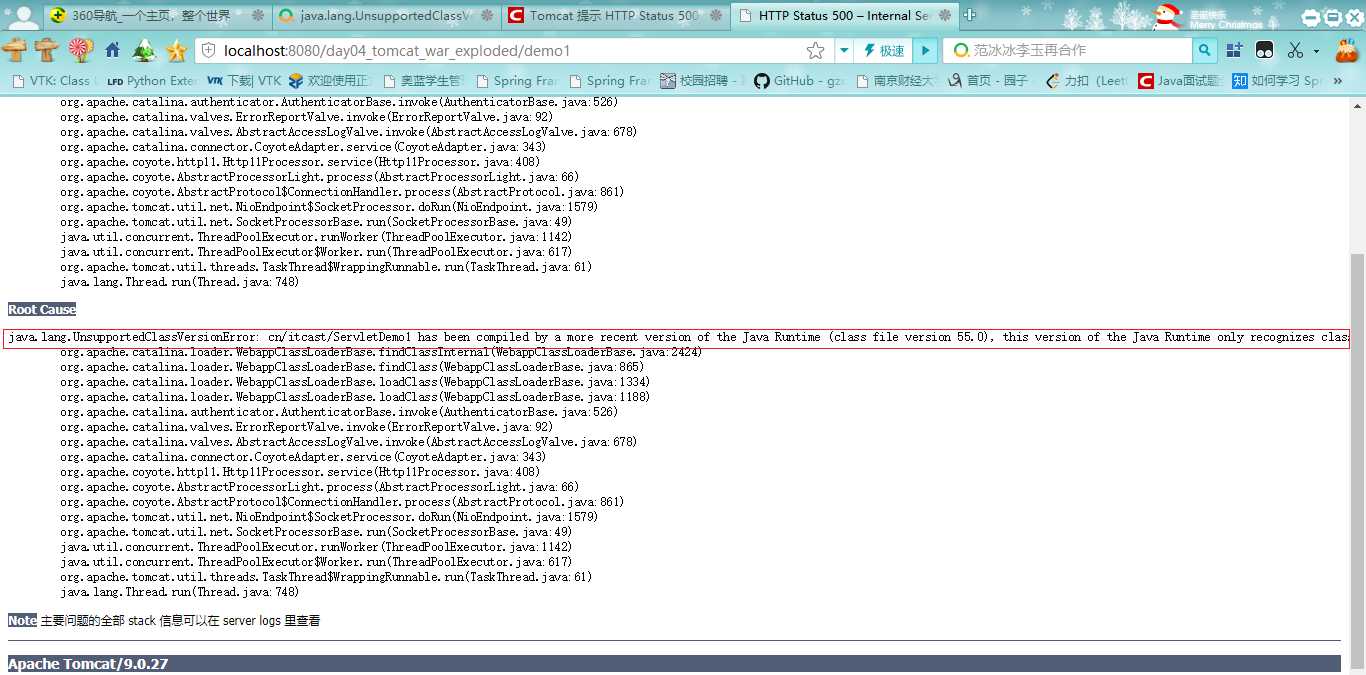Viewport: 1366px width, 675px height.
Task: Open the Java面试题 bookmark
Action: click(1180, 81)
